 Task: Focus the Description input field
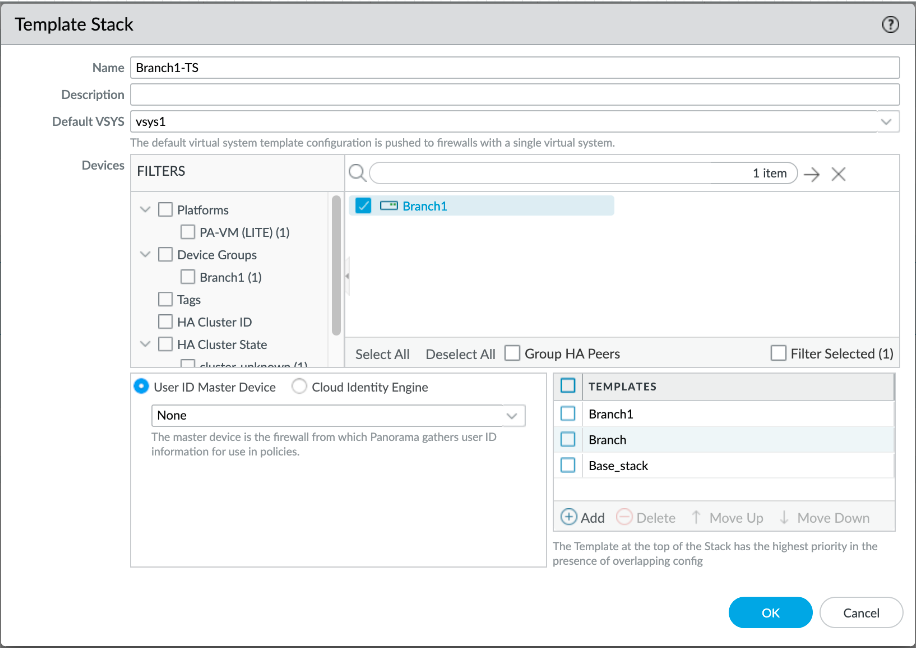(515, 95)
